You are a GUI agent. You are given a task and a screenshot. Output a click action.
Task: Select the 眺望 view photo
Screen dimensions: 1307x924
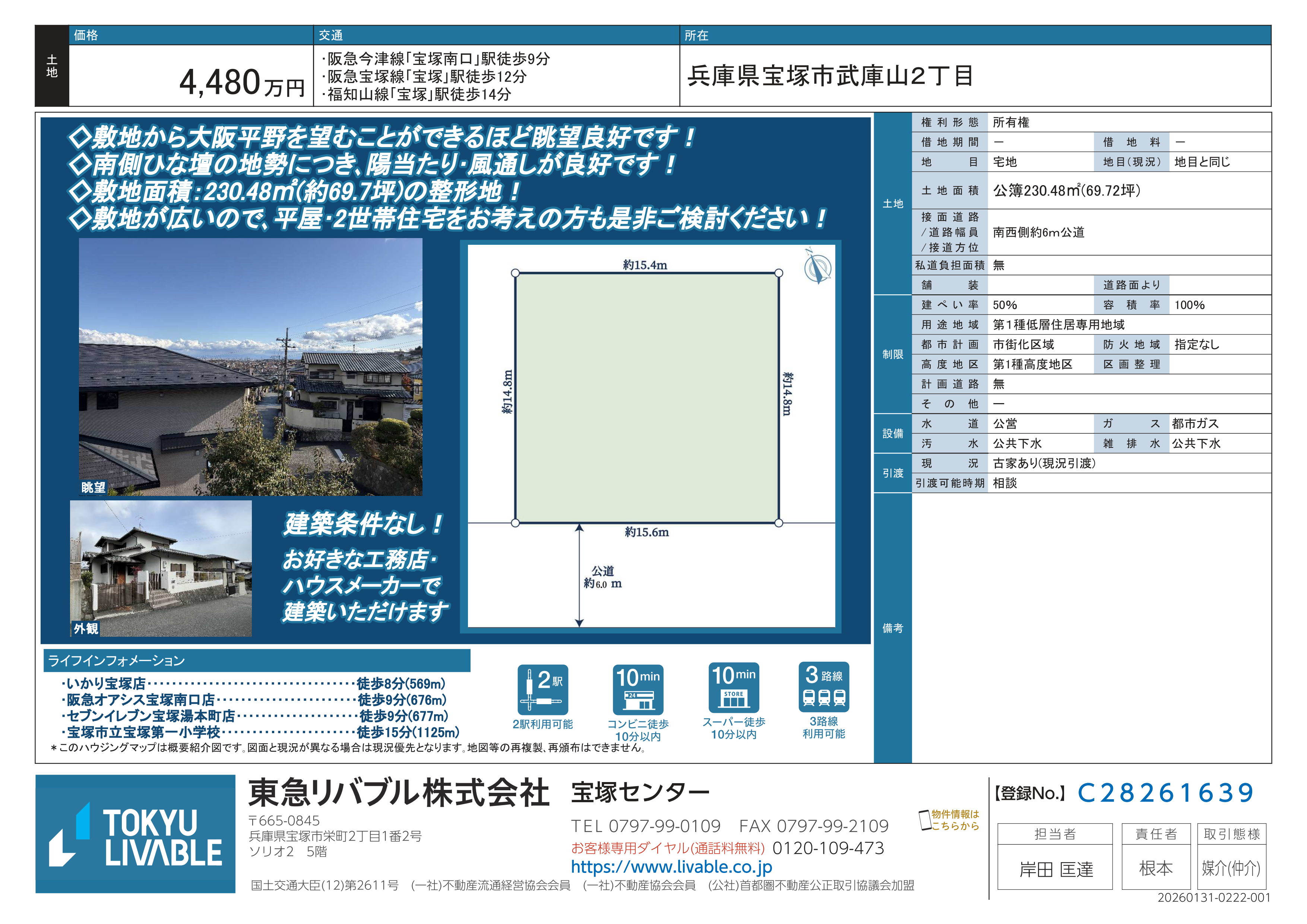click(250, 366)
